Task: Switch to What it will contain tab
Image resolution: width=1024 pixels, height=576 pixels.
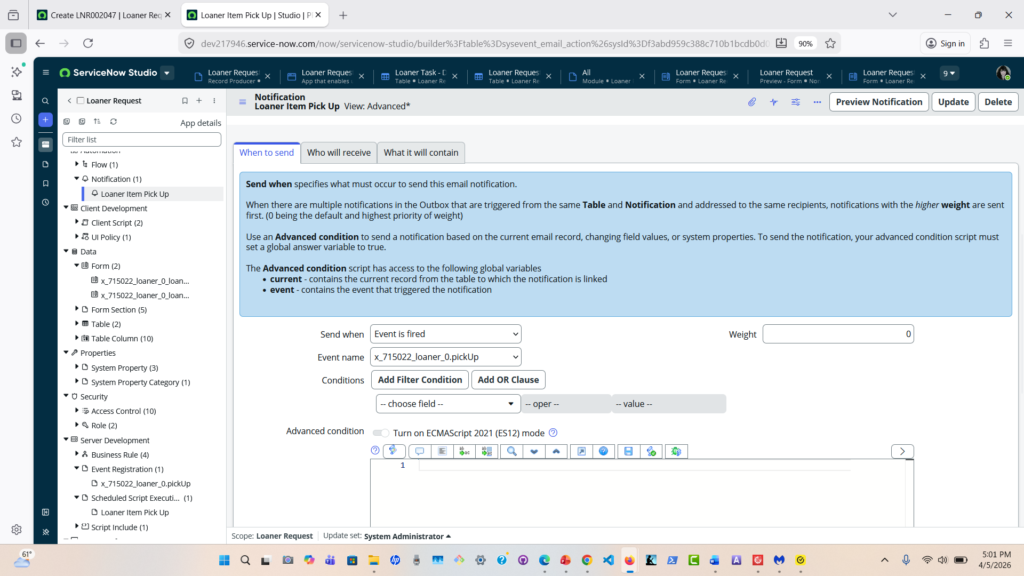Action: (421, 153)
